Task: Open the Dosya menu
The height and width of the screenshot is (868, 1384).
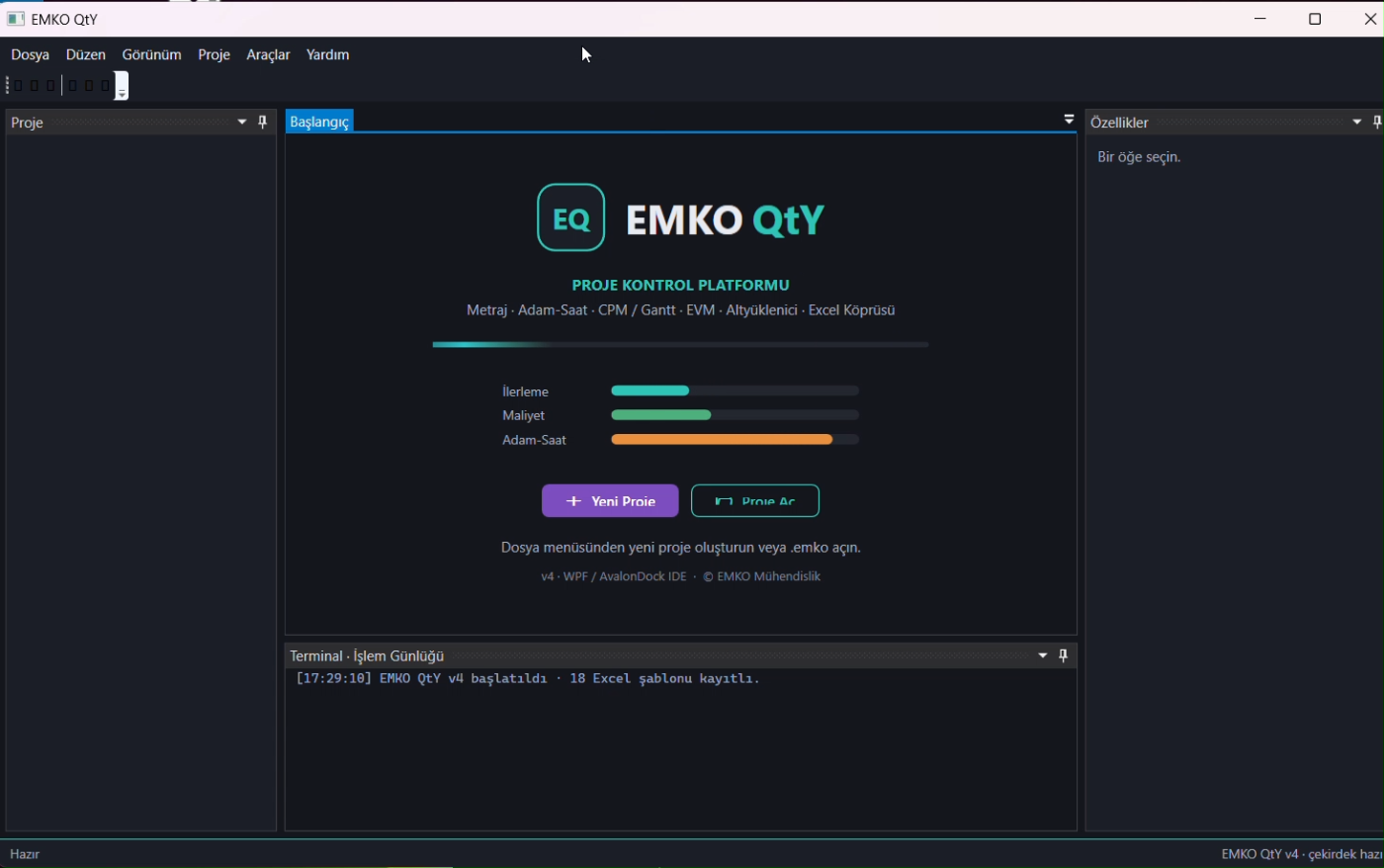Action: tap(31, 54)
